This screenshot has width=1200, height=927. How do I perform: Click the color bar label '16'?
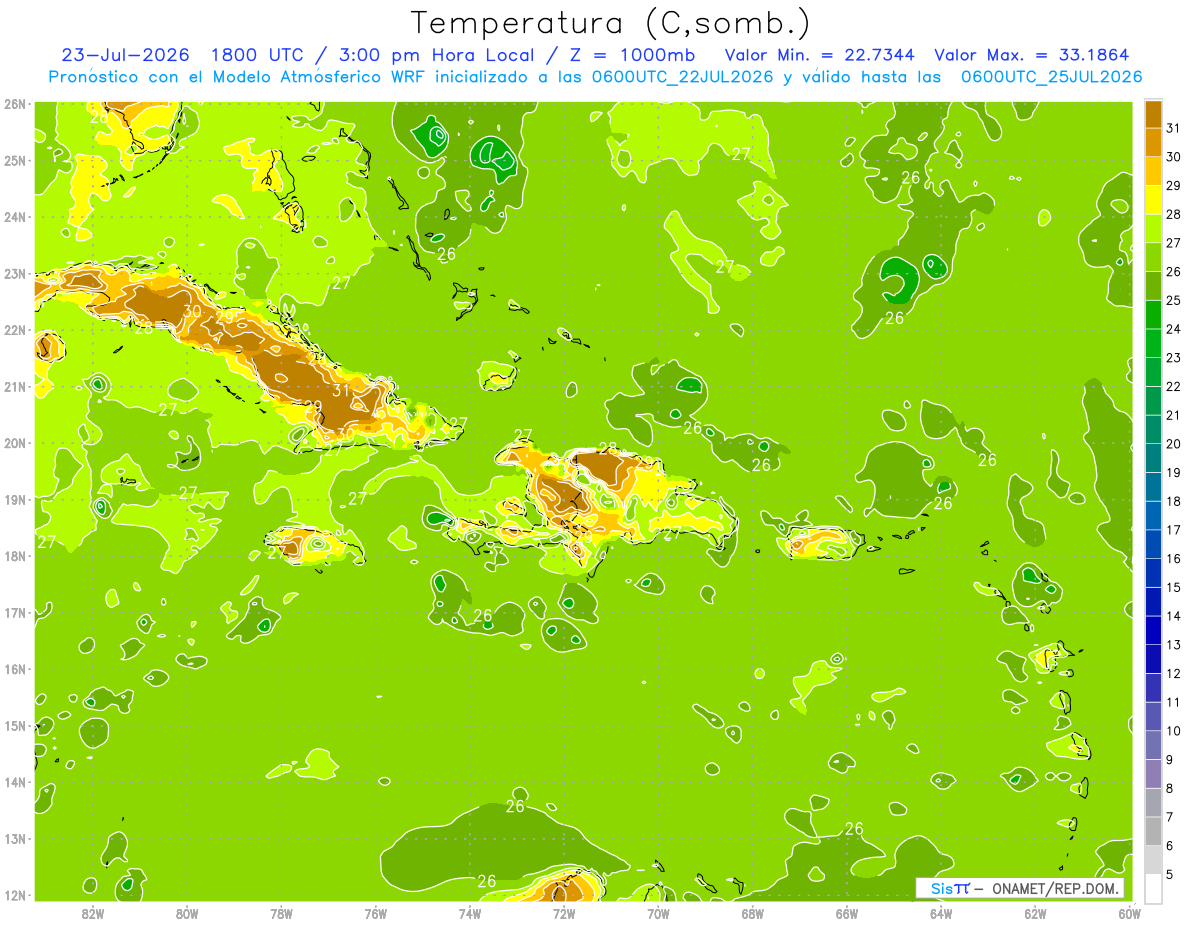pyautogui.click(x=1174, y=558)
